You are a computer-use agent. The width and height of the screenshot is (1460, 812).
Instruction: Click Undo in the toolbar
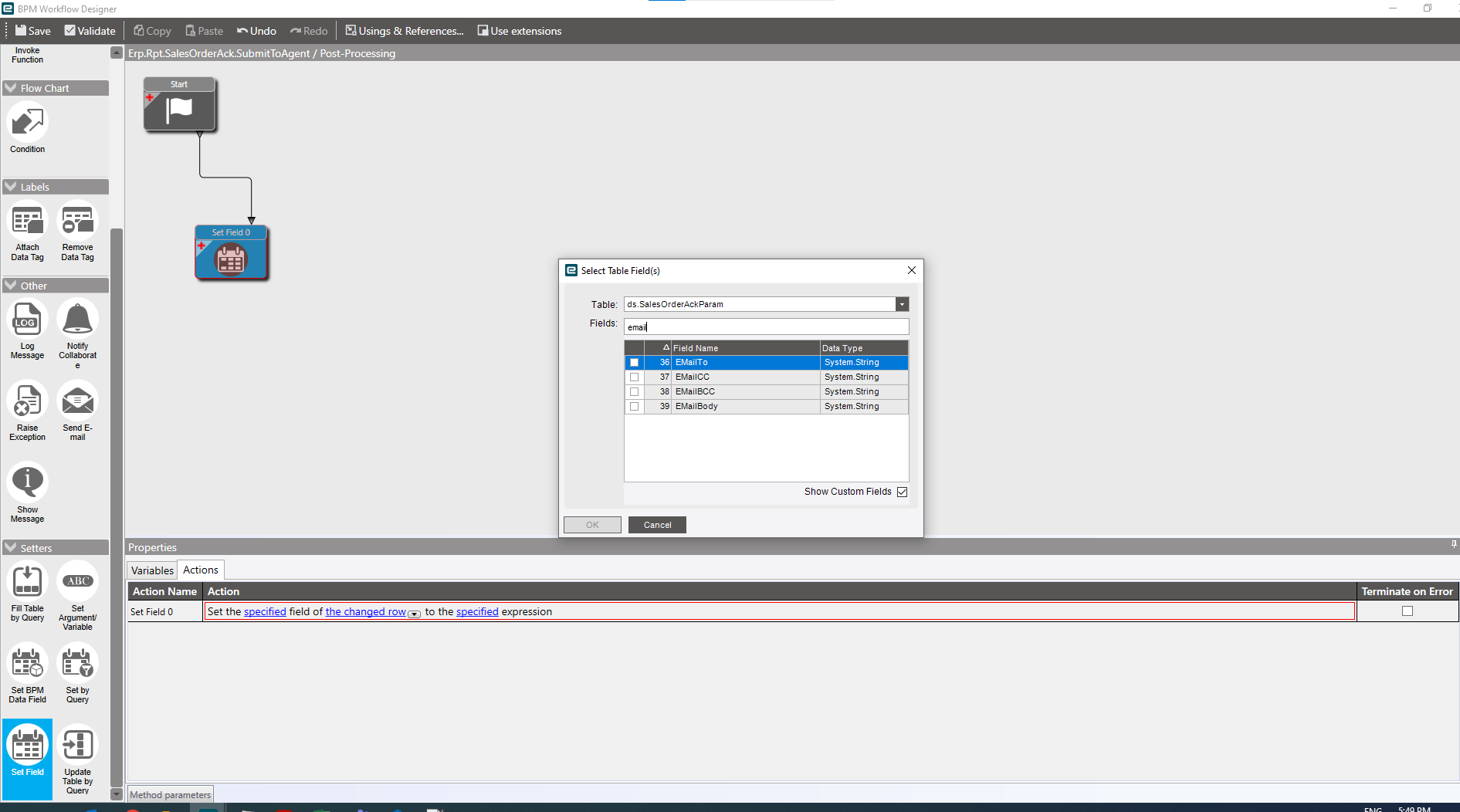click(256, 31)
